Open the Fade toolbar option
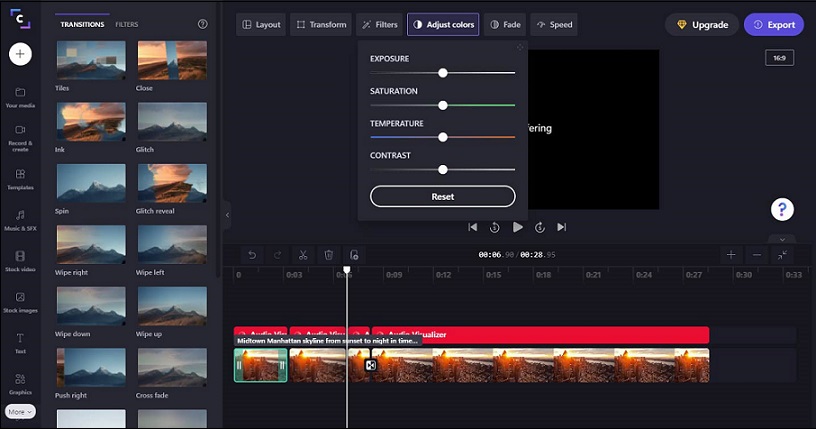Image resolution: width=816 pixels, height=429 pixels. (x=505, y=24)
